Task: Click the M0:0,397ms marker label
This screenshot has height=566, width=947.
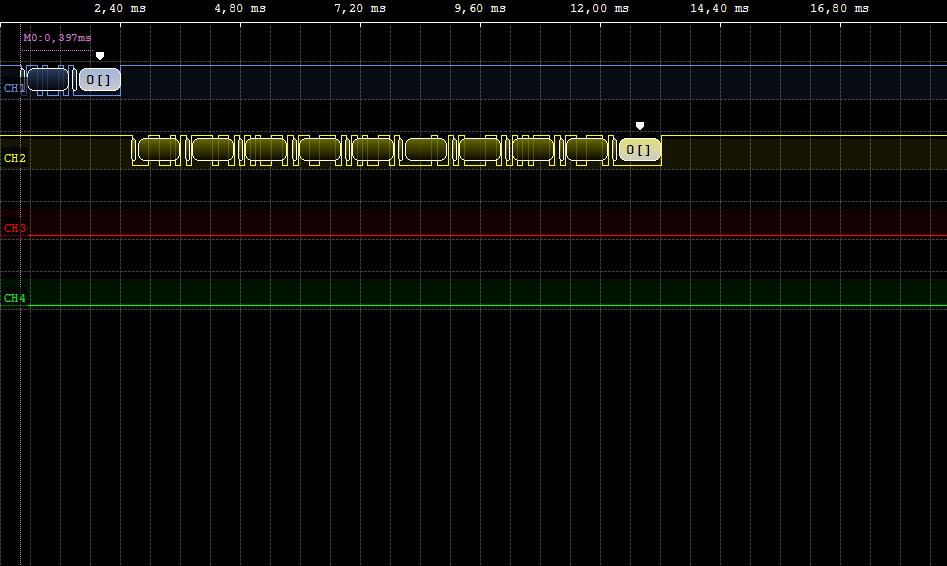Action: [x=57, y=38]
